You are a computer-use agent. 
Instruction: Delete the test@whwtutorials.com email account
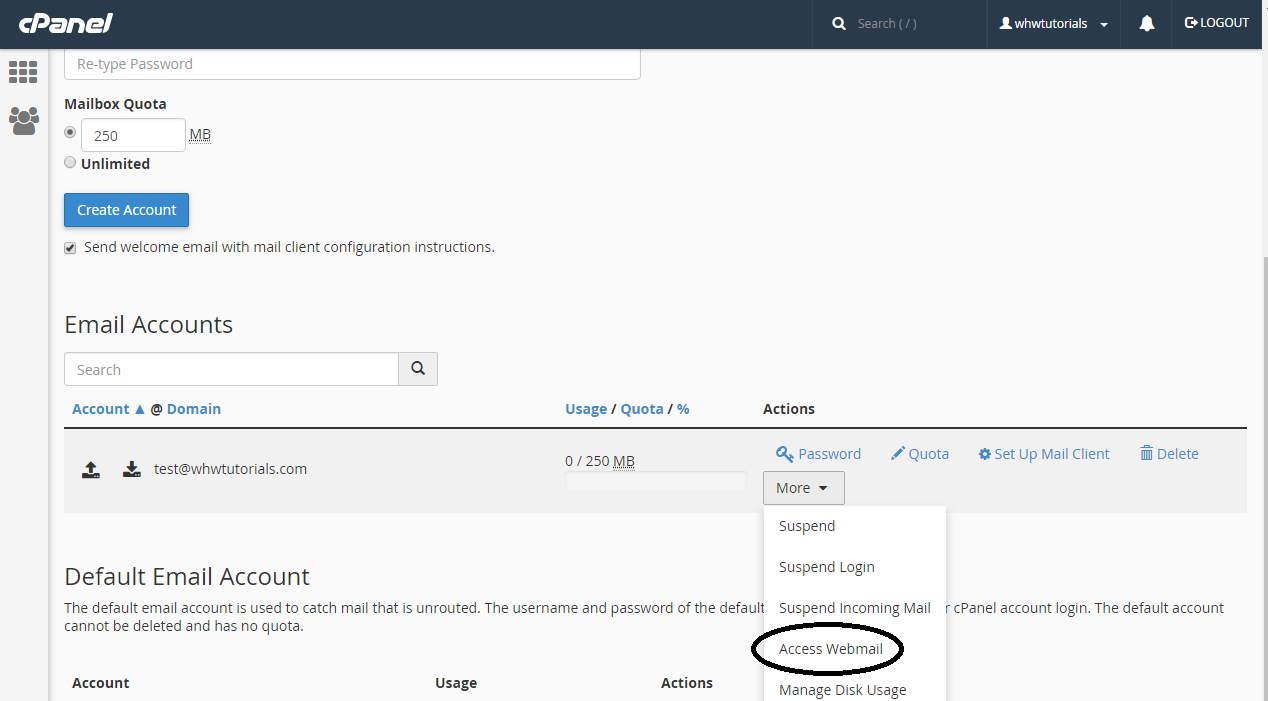pyautogui.click(x=1168, y=453)
